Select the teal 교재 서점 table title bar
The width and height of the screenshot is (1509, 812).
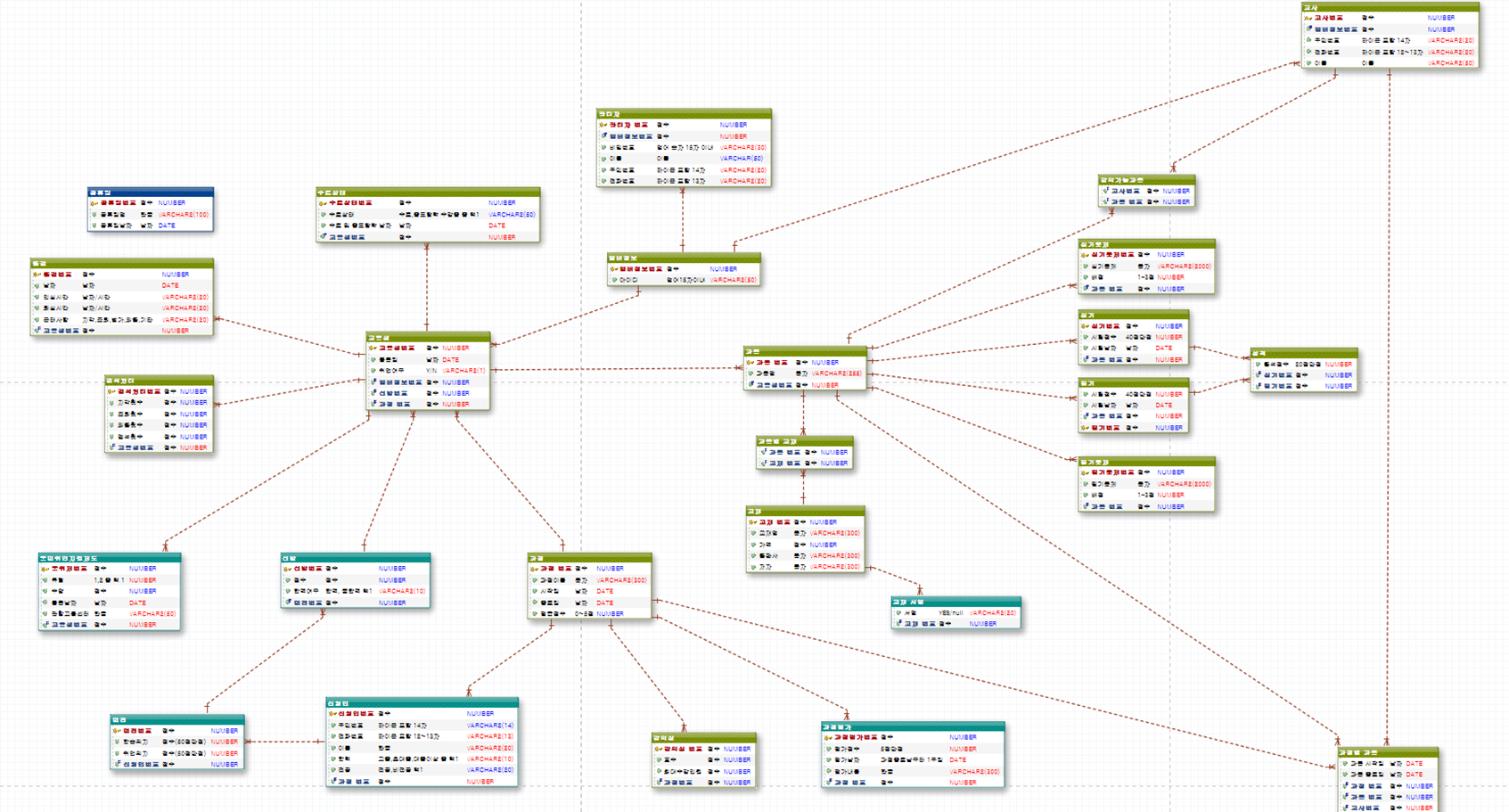955,602
